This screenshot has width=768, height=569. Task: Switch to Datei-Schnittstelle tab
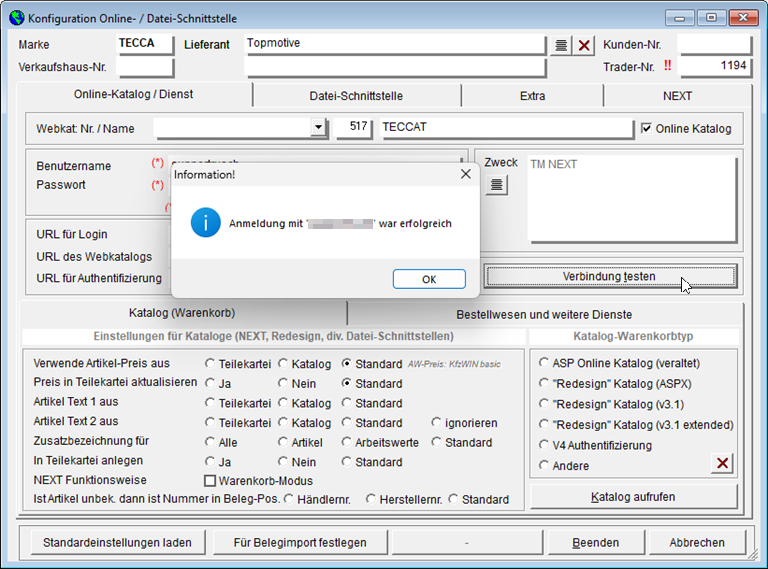click(x=356, y=96)
